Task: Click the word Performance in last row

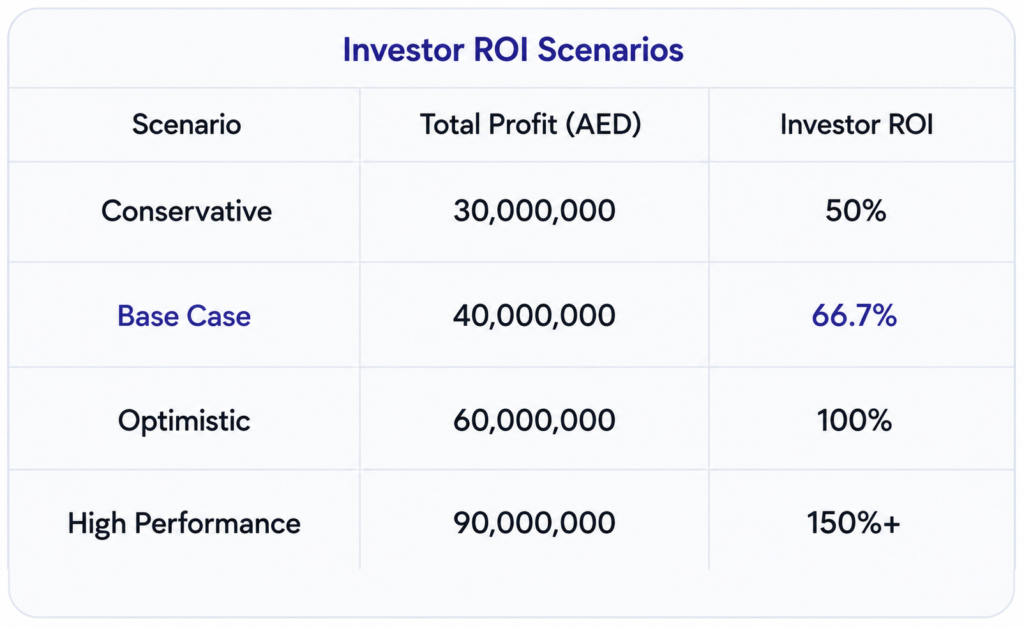Action: click(x=217, y=524)
